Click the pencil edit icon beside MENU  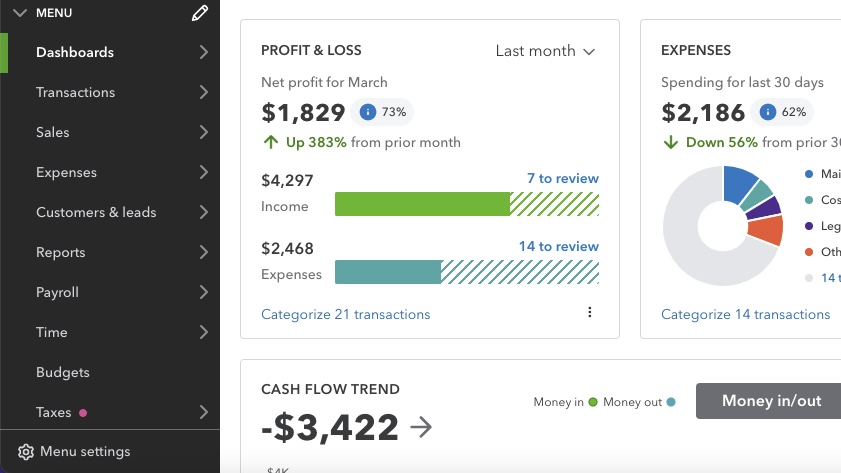tap(200, 13)
